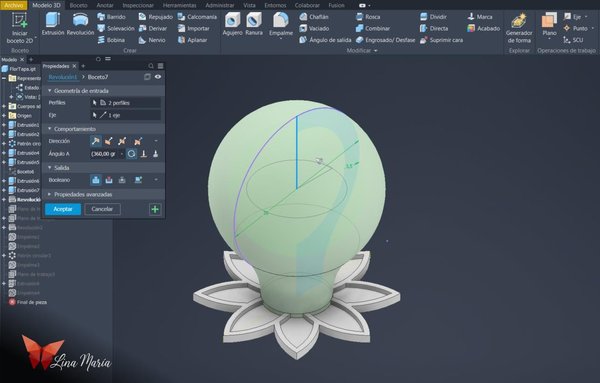This screenshot has width=600, height=383.
Task: Open the Generador de forma tool
Action: pos(519,28)
